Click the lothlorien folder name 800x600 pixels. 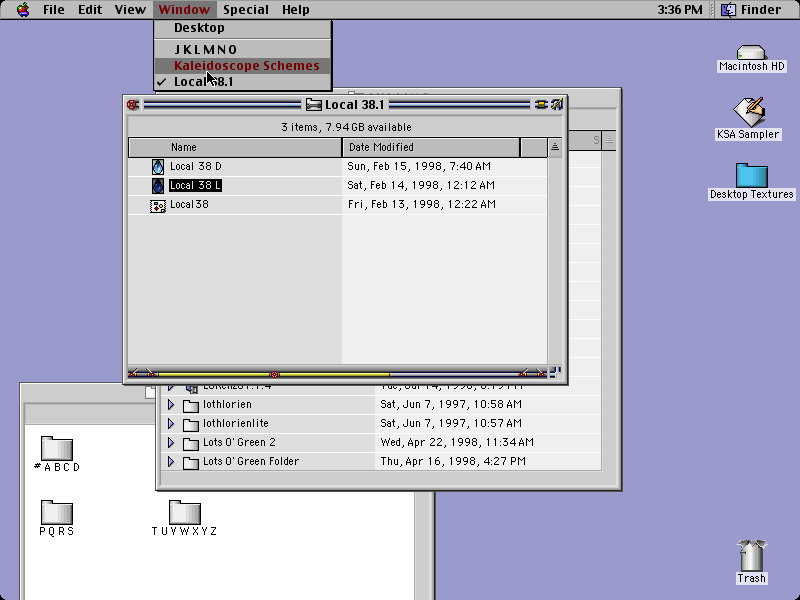click(227, 405)
